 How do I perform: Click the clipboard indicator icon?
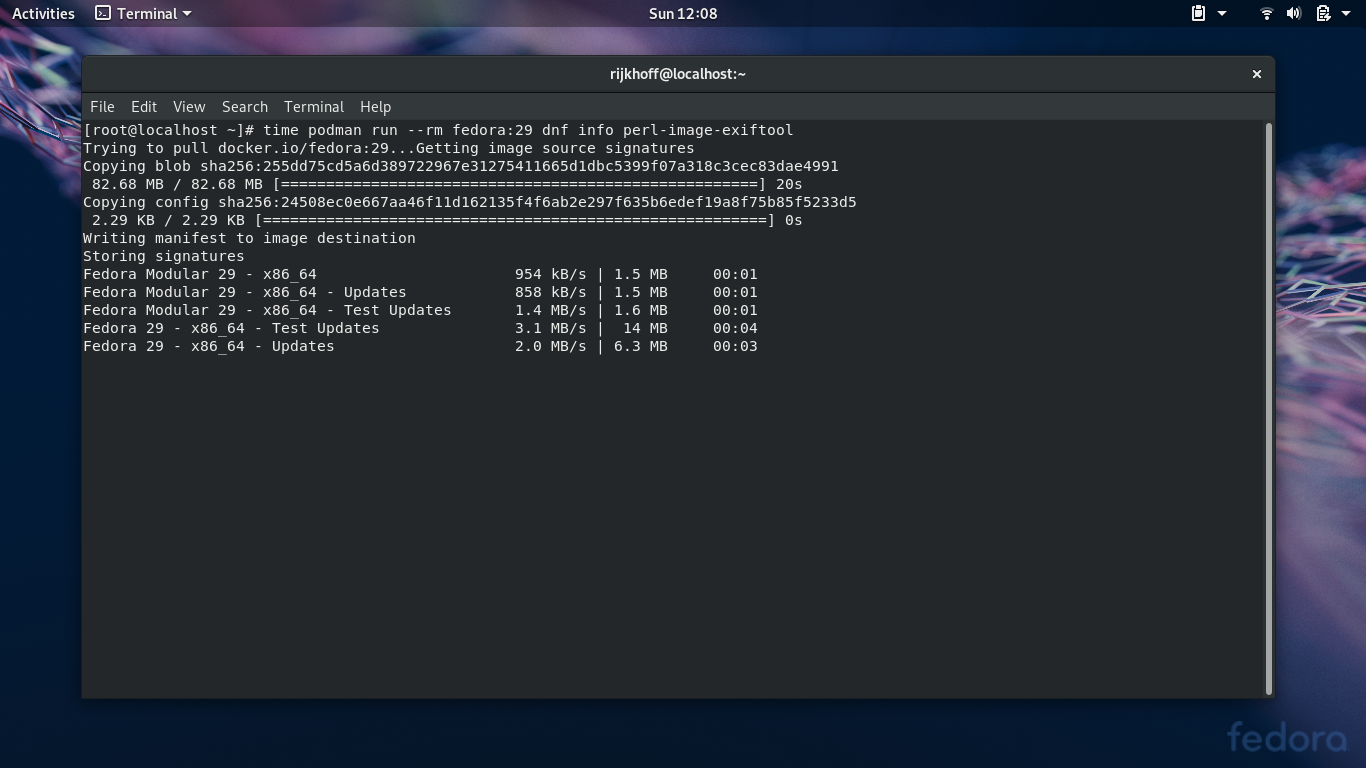point(1198,13)
